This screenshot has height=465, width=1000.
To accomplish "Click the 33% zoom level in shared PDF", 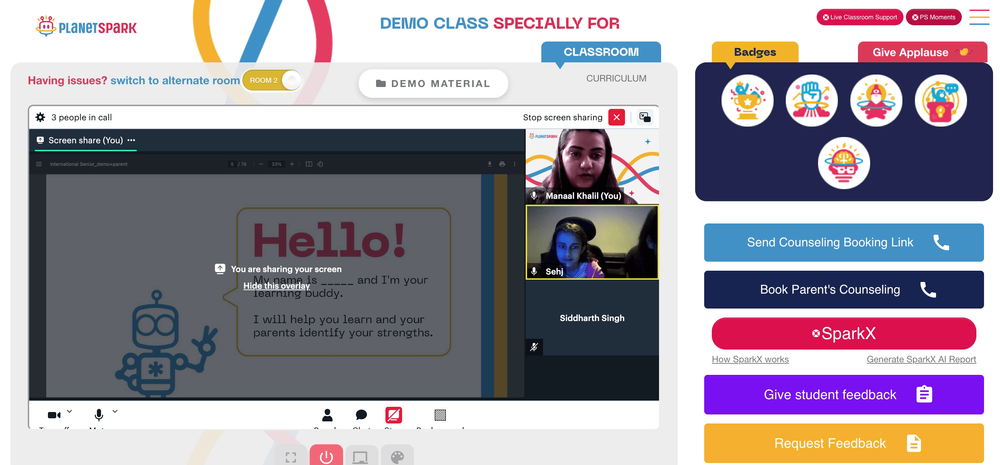I will coord(276,164).
